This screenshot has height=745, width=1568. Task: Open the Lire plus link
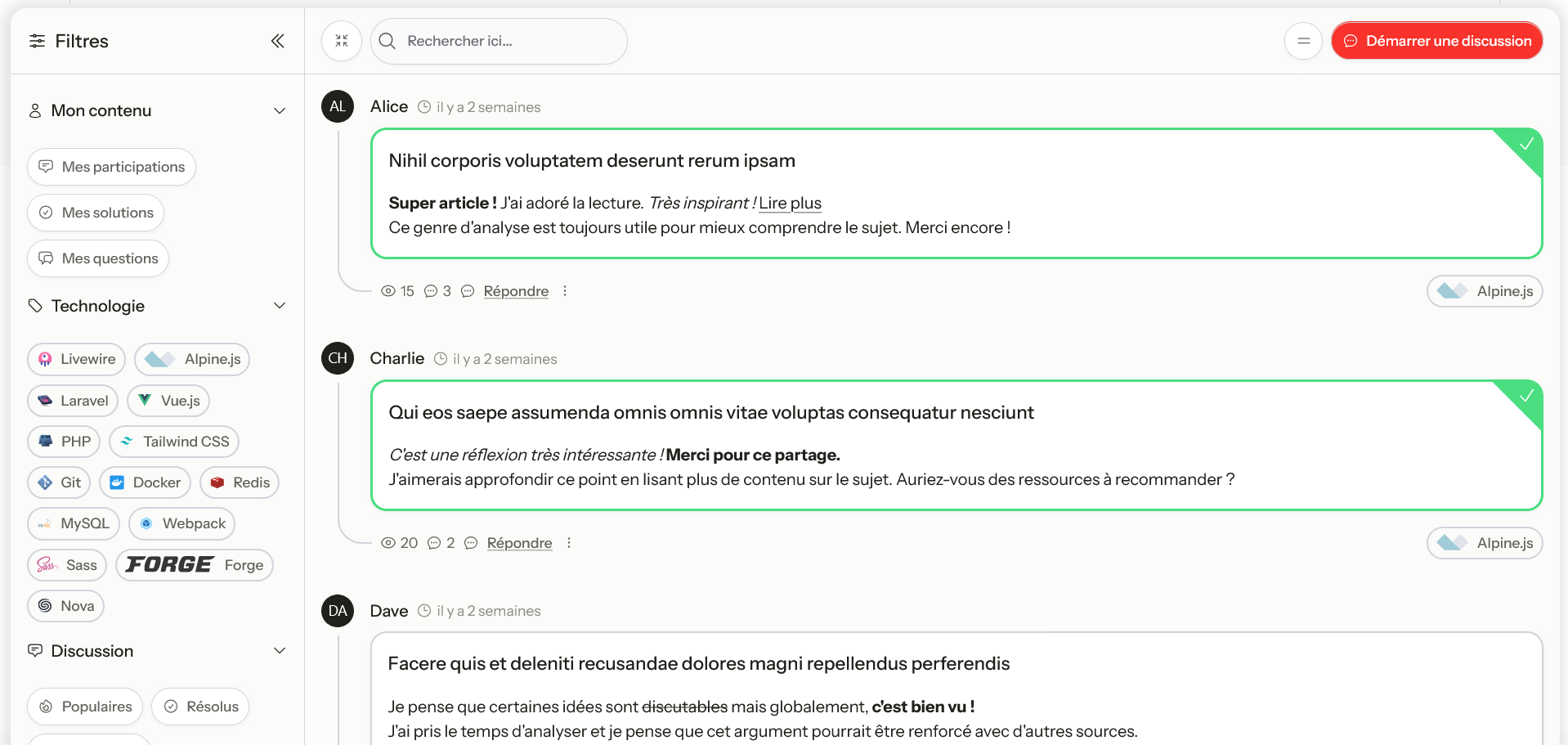(x=790, y=203)
